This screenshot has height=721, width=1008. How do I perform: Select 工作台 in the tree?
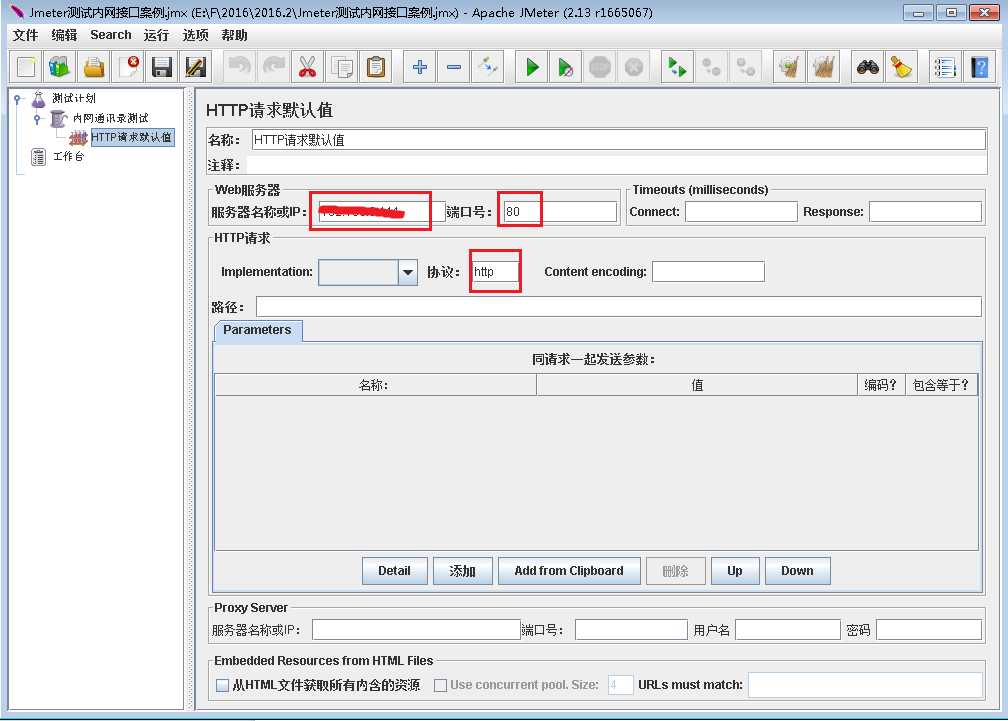[x=68, y=156]
